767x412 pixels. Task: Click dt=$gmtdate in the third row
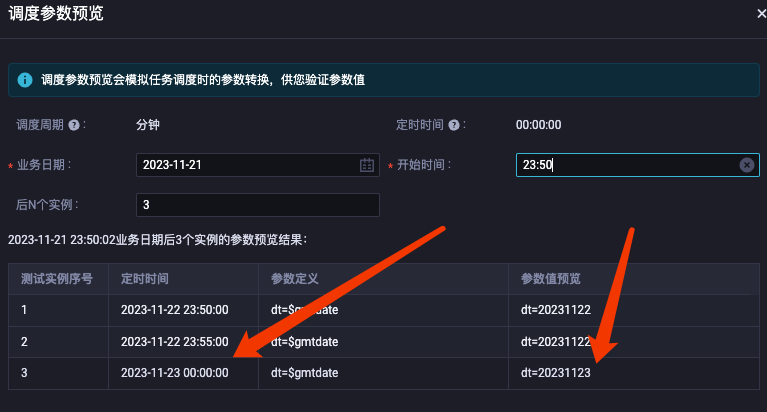point(305,373)
